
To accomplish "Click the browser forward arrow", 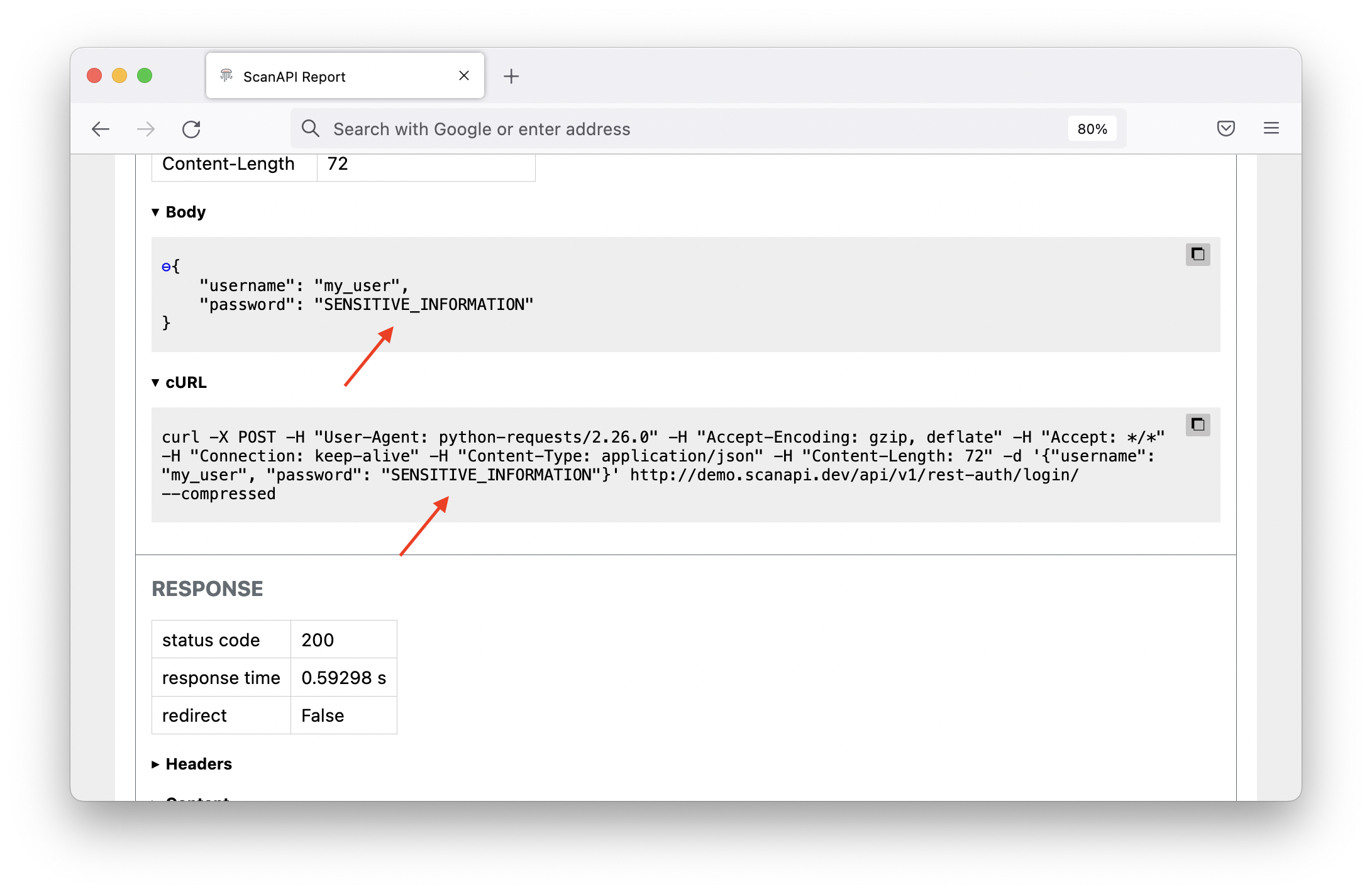I will [146, 130].
